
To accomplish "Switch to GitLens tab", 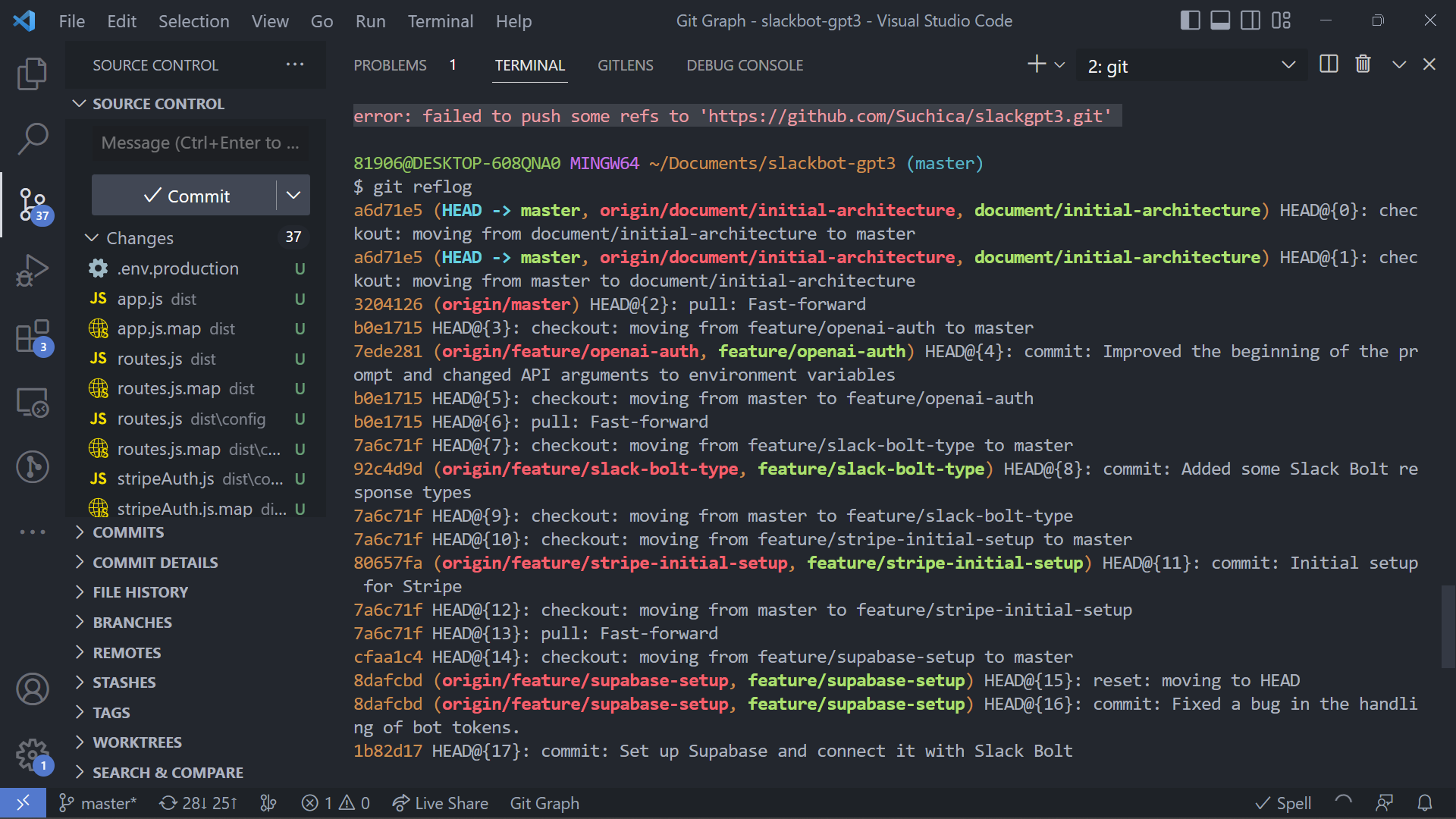I will coord(626,65).
